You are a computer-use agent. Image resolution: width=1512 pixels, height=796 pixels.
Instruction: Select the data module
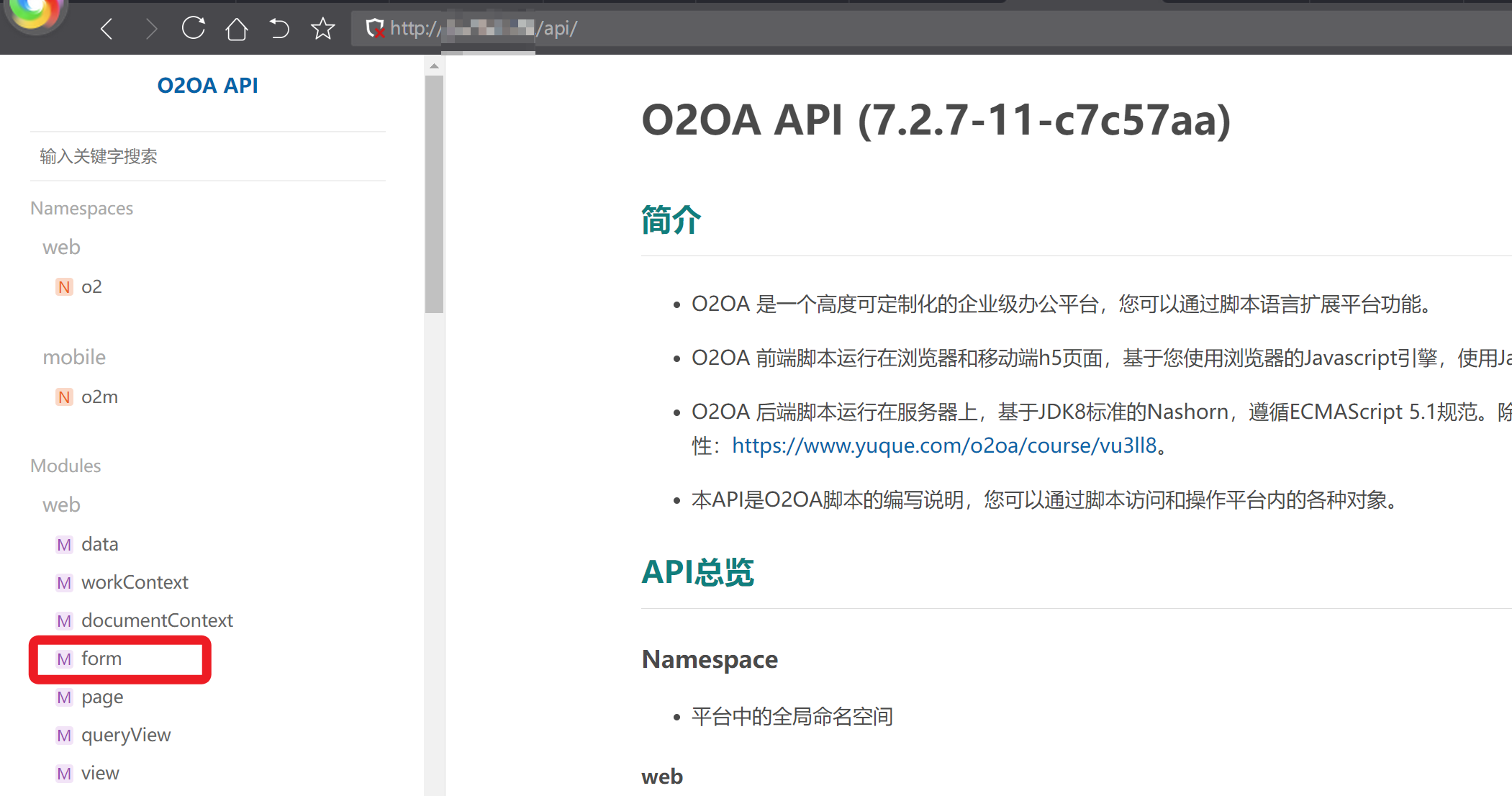coord(99,544)
